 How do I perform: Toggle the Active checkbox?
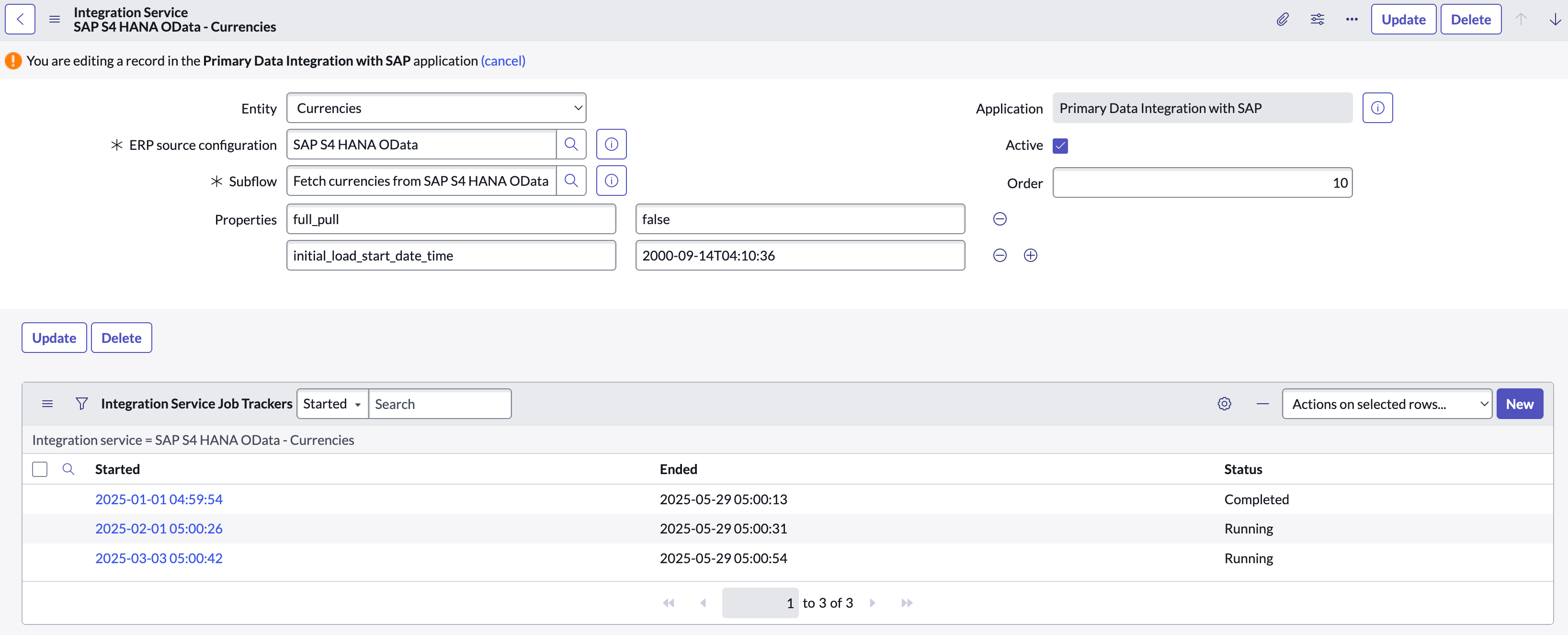[x=1060, y=146]
